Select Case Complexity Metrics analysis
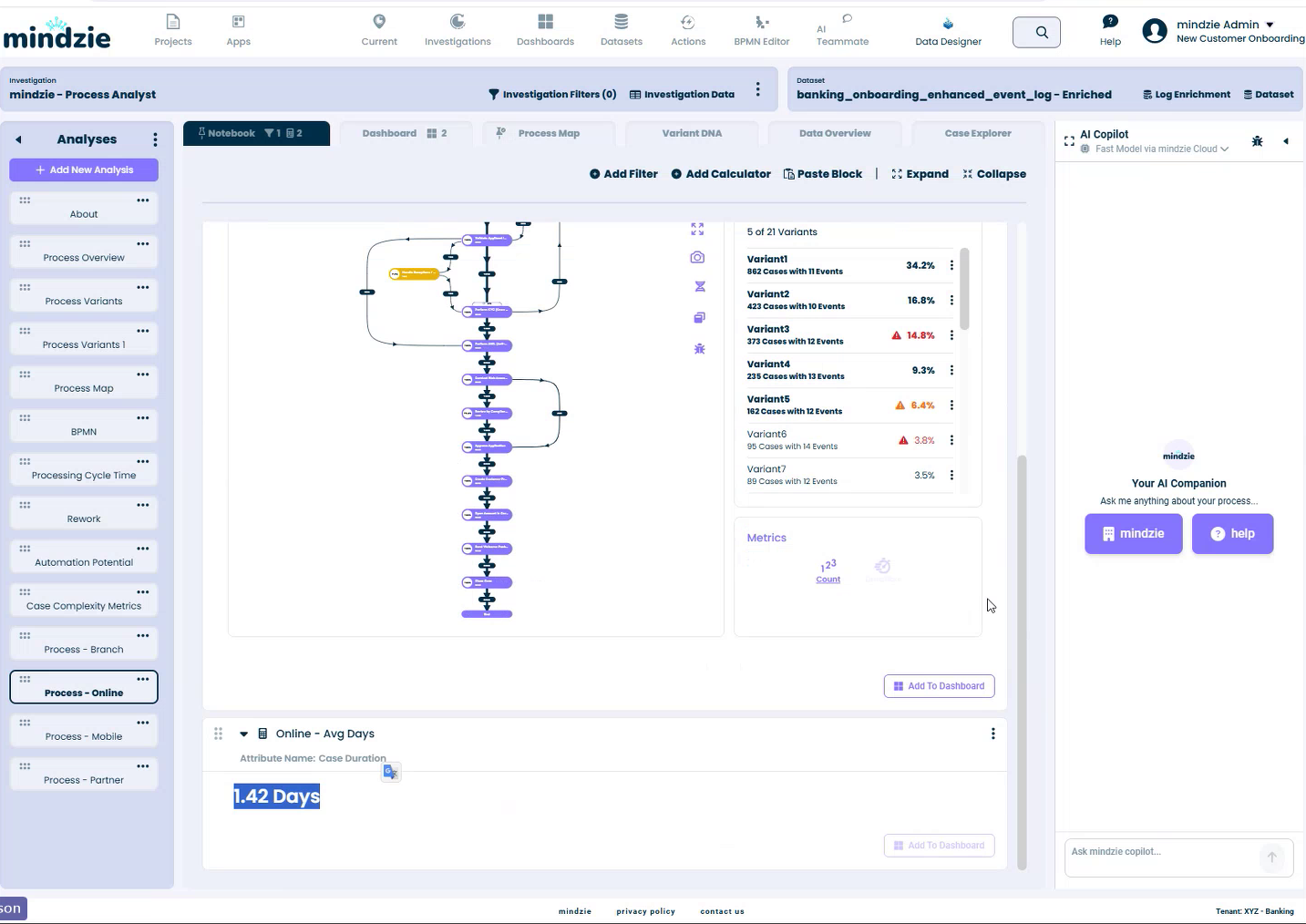Image resolution: width=1306 pixels, height=924 pixels. coord(84,601)
